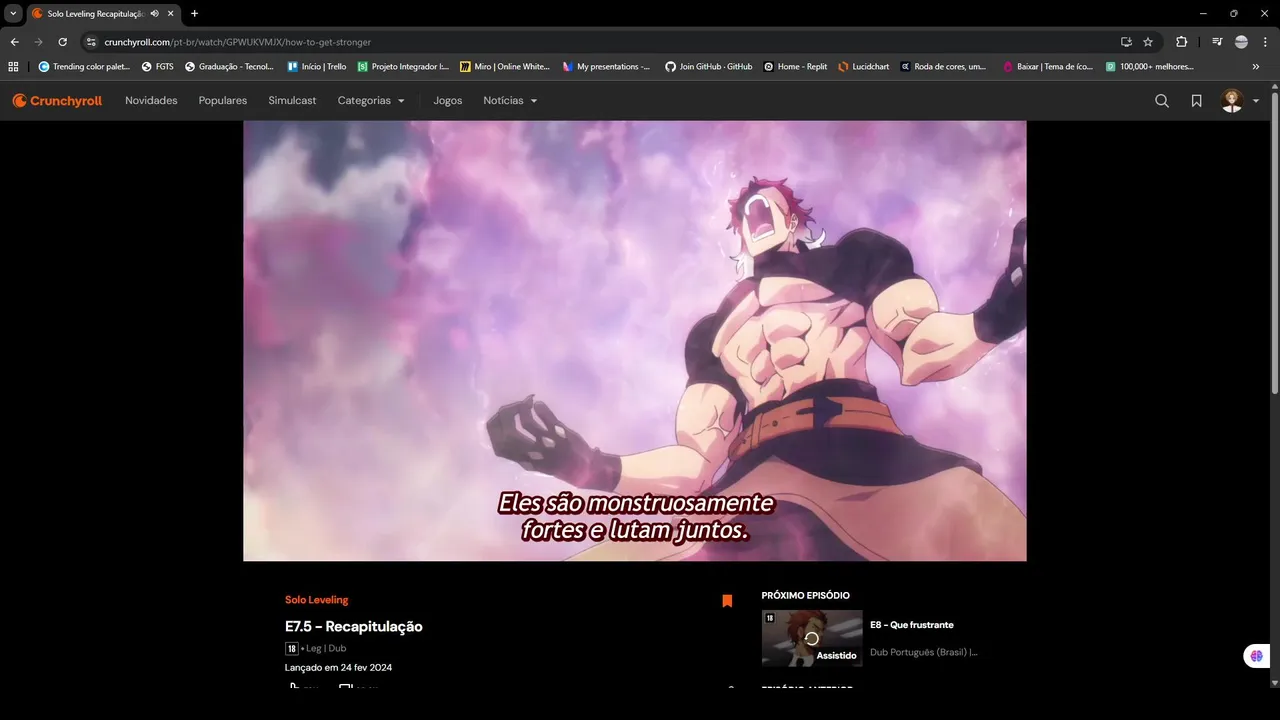The height and width of the screenshot is (720, 1280).
Task: Open the Simulcast page
Action: [x=292, y=101]
